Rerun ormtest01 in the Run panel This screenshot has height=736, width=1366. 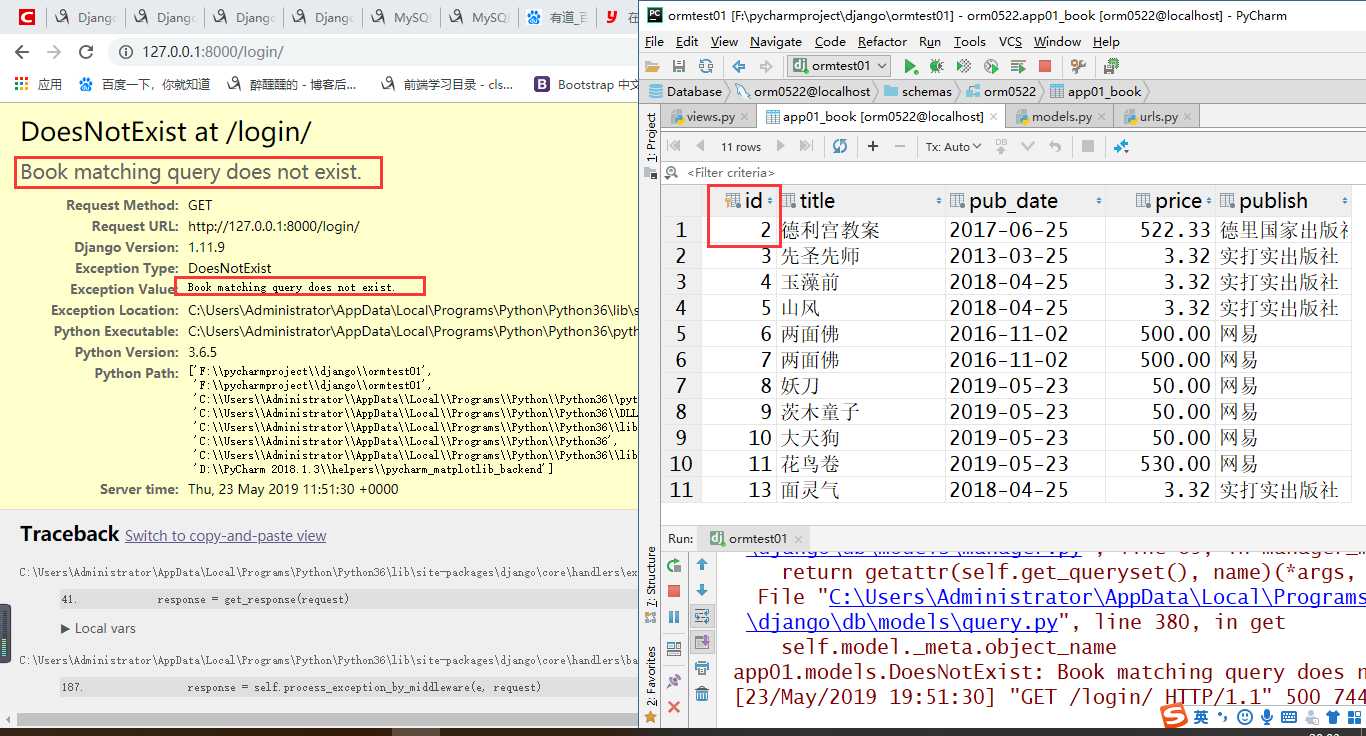tap(674, 565)
